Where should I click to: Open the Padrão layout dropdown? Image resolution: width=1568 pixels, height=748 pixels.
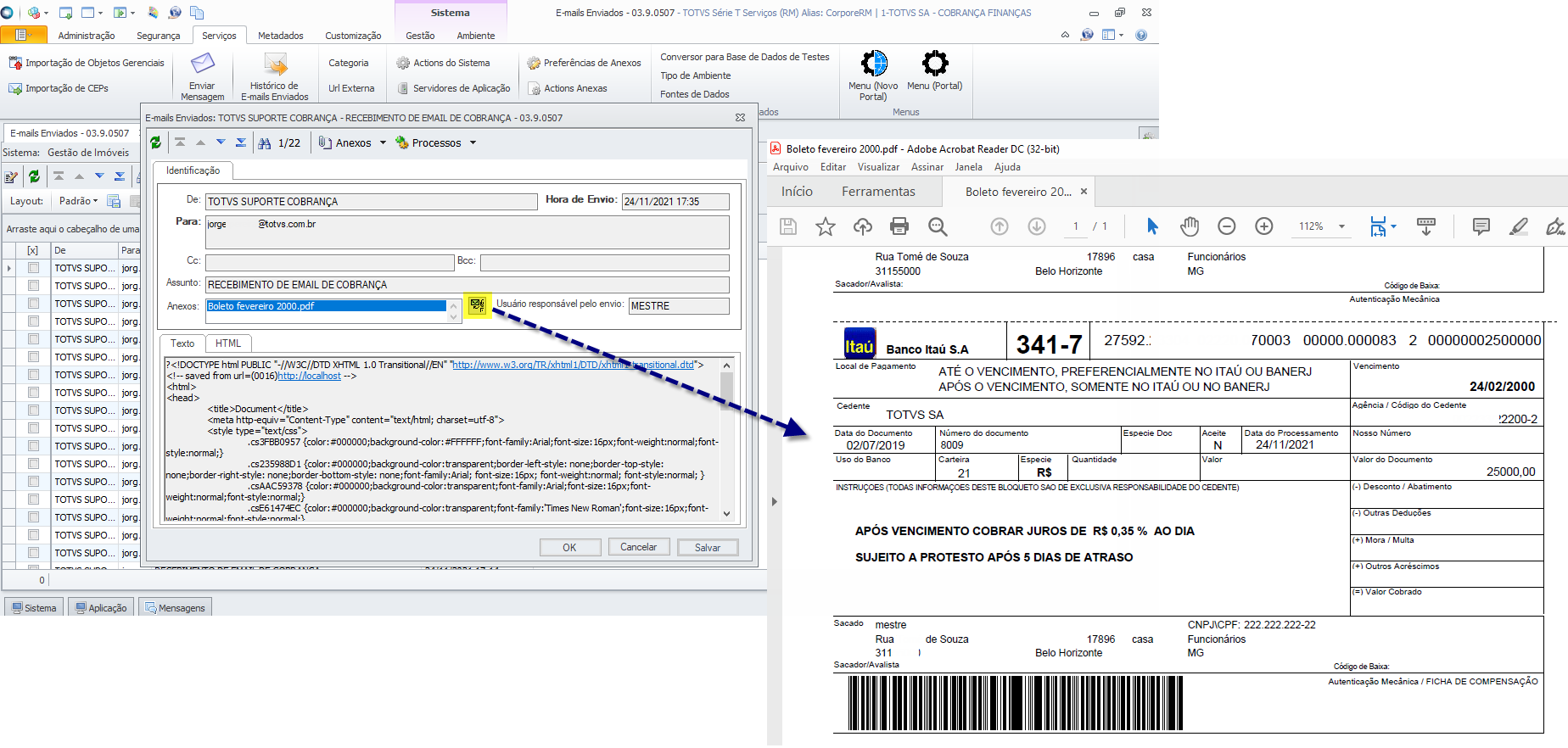click(x=78, y=201)
